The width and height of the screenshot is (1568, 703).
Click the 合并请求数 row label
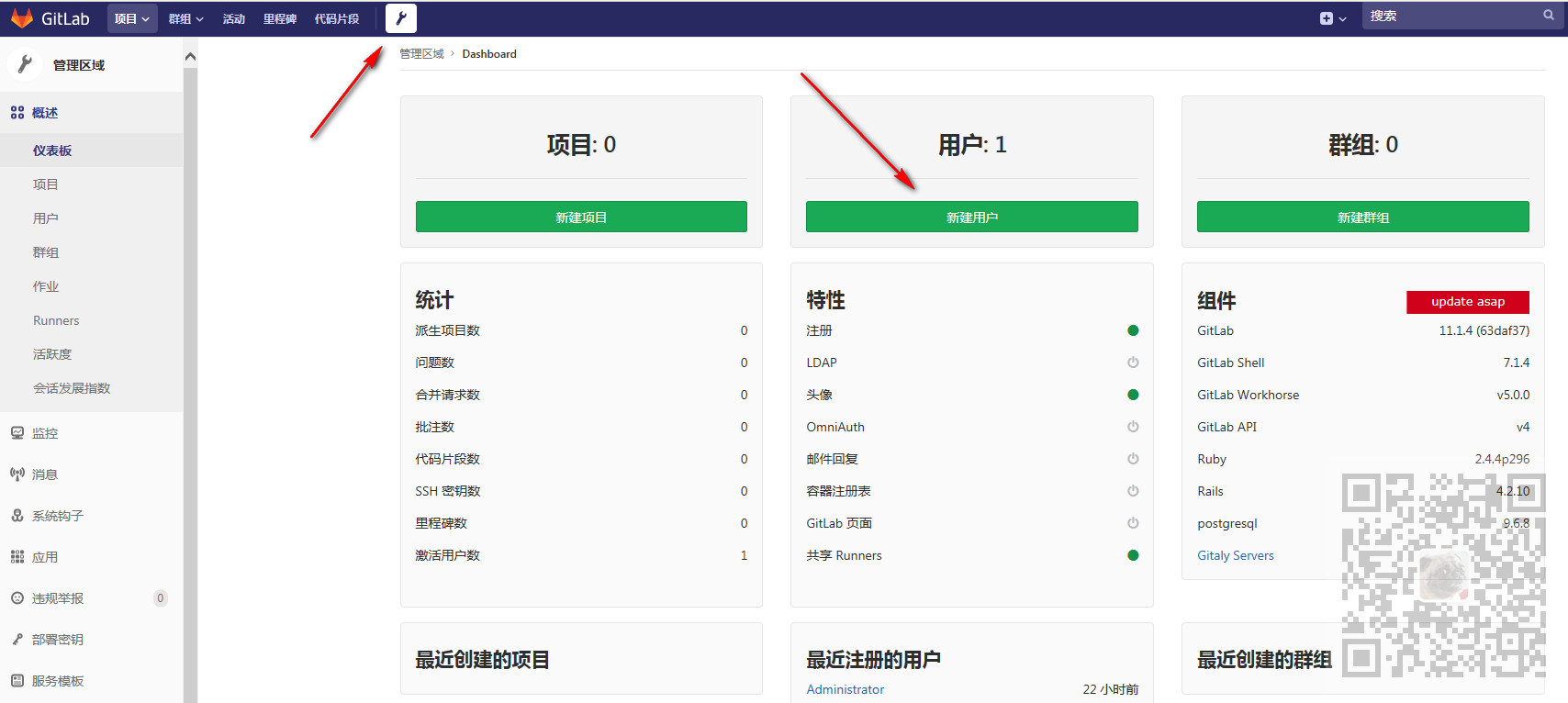point(447,395)
